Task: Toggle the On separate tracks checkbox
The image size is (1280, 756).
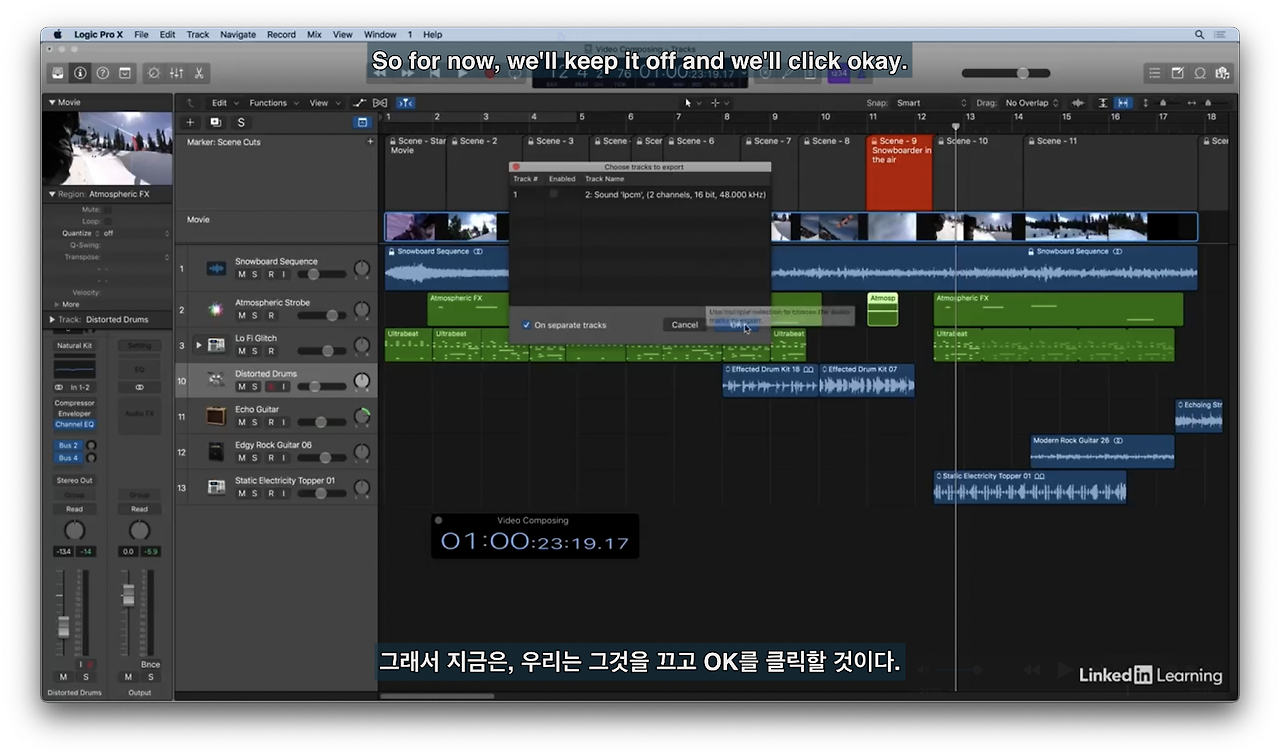Action: pos(527,325)
